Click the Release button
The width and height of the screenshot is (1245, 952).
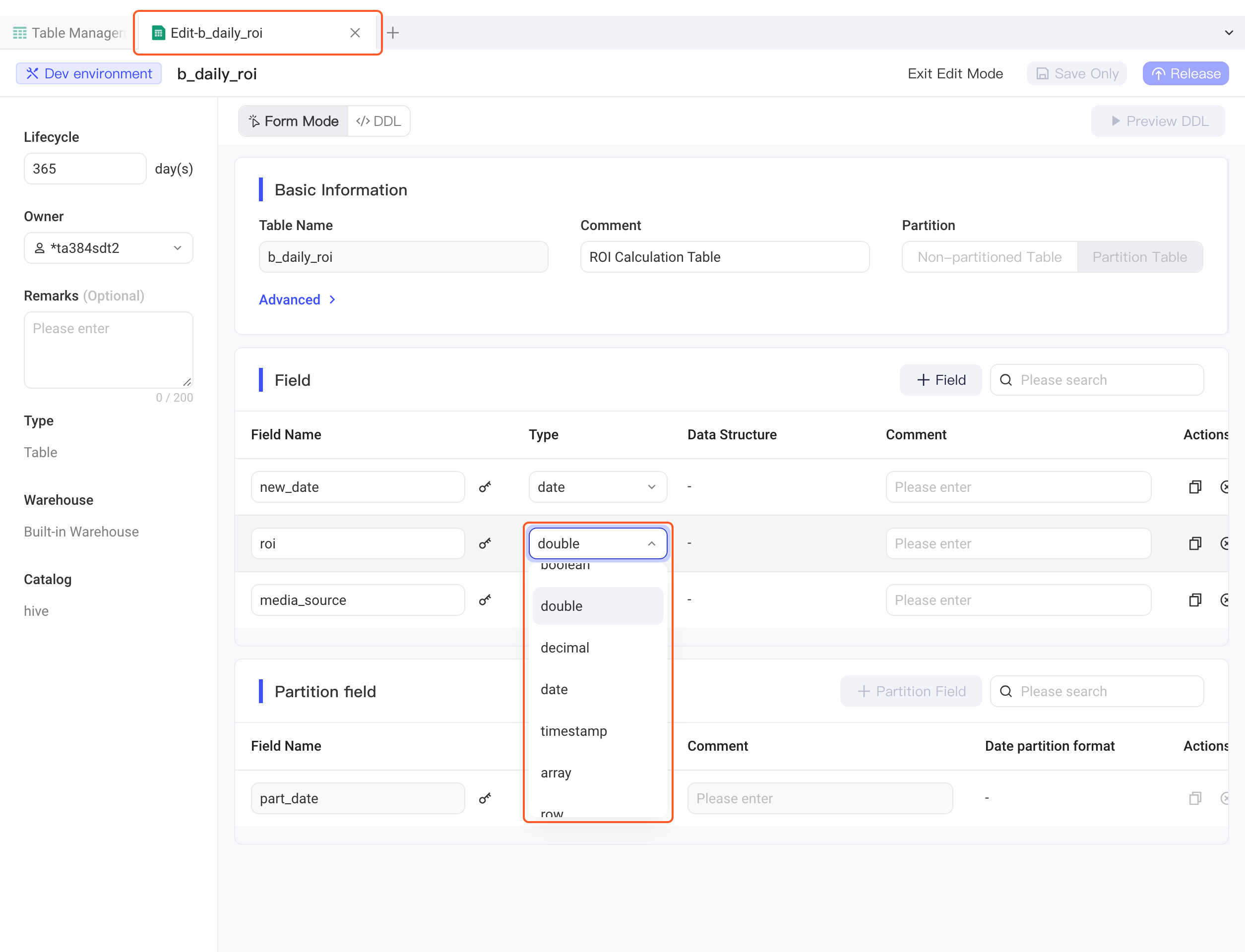pos(1185,74)
